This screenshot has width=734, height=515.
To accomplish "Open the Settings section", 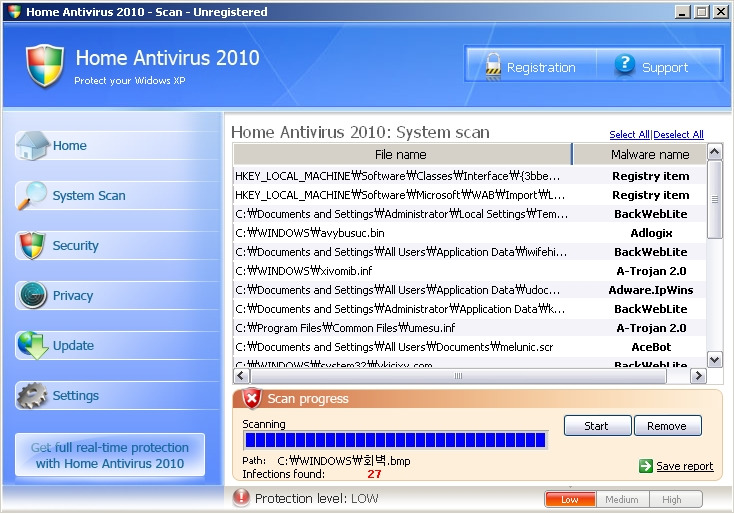I will click(117, 396).
